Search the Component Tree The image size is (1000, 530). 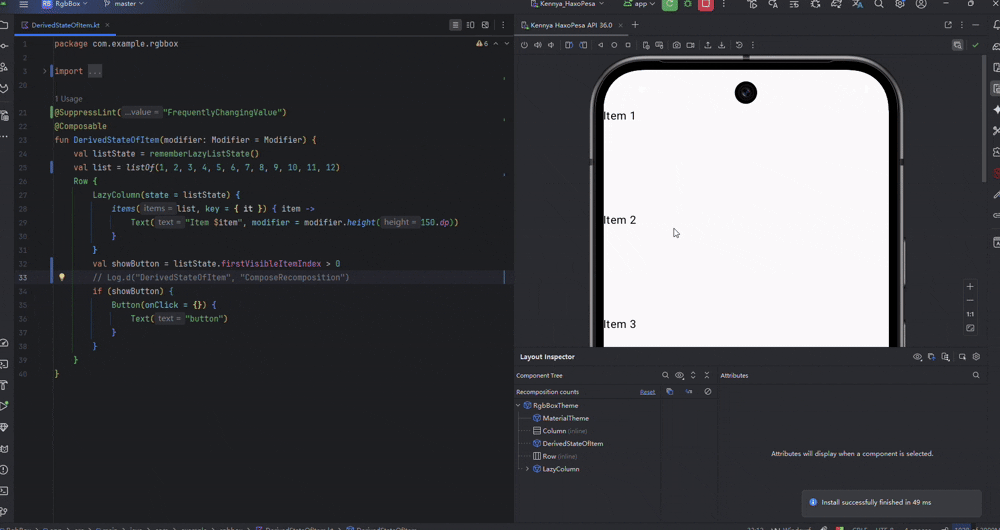click(x=665, y=376)
